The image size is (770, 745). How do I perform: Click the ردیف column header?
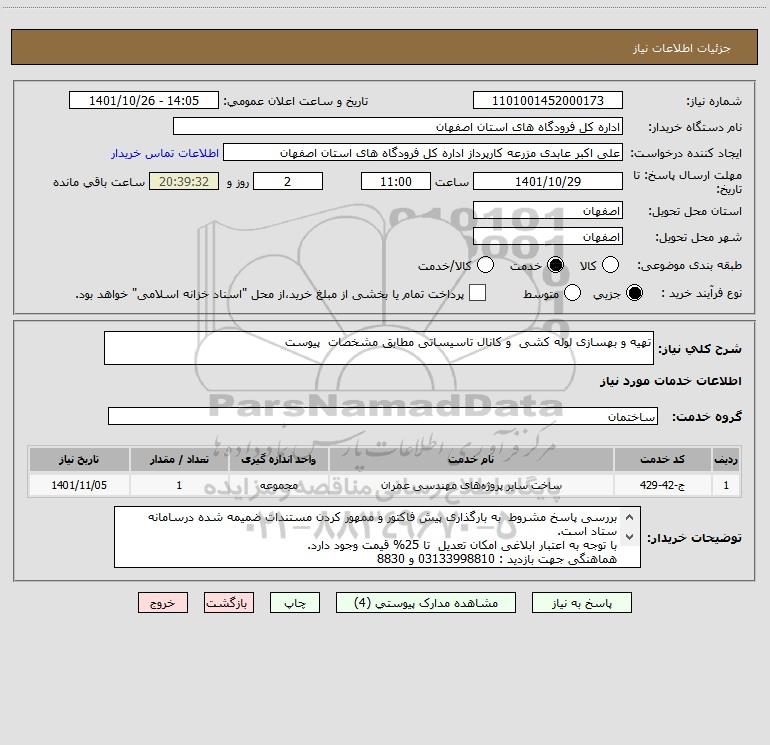coord(726,460)
